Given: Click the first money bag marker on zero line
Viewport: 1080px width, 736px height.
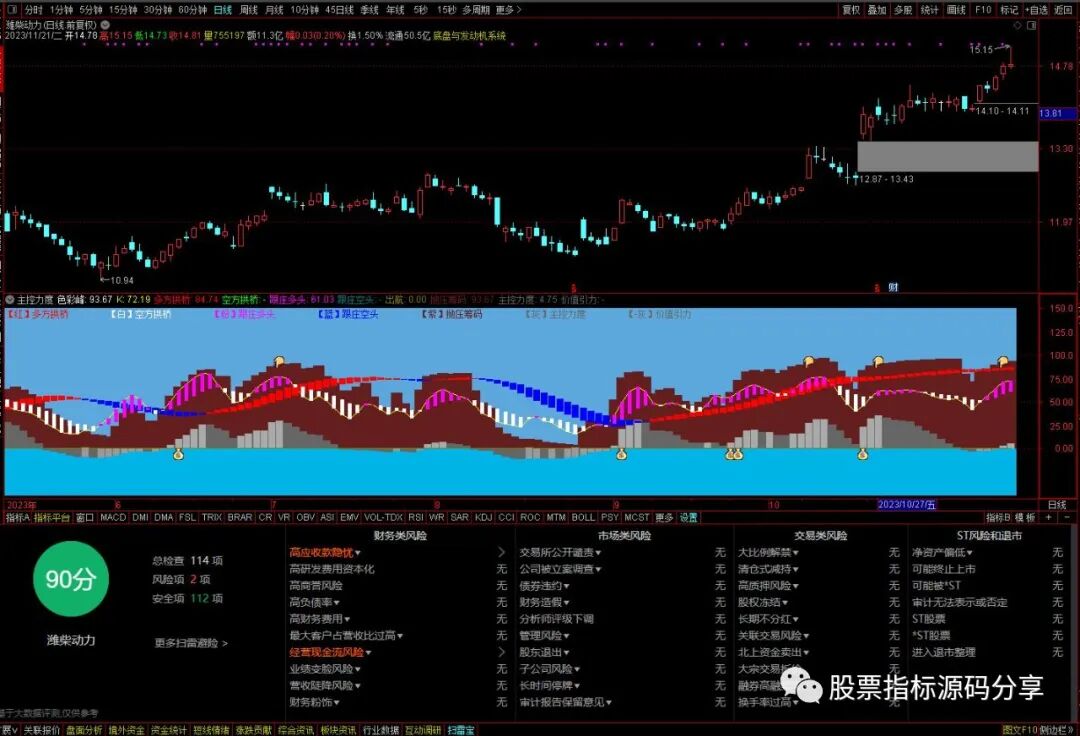Looking at the screenshot, I should [x=178, y=454].
